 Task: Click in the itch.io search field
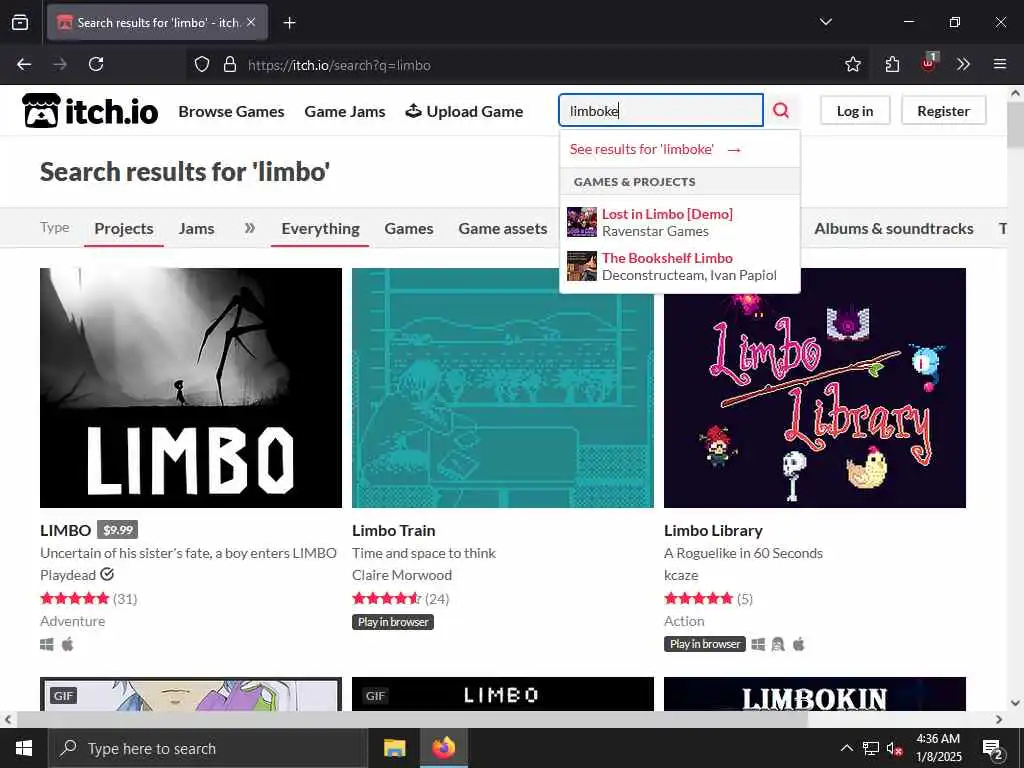pyautogui.click(x=661, y=110)
